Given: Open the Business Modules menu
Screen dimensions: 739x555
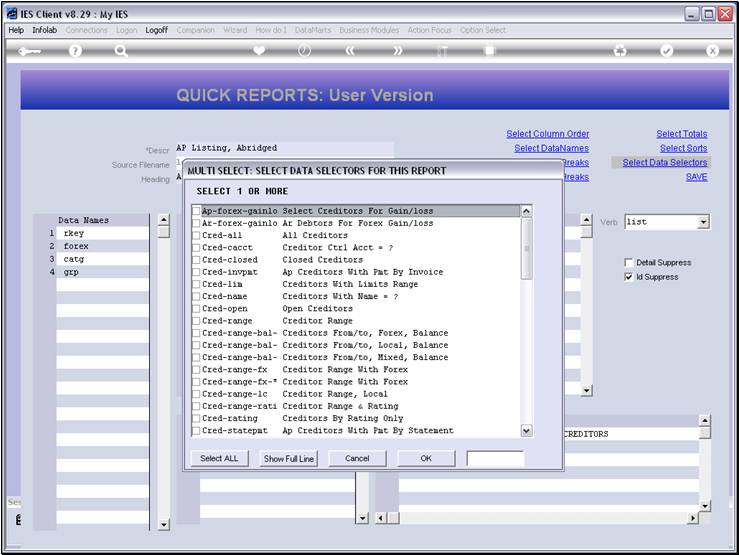Looking at the screenshot, I should (x=369, y=30).
